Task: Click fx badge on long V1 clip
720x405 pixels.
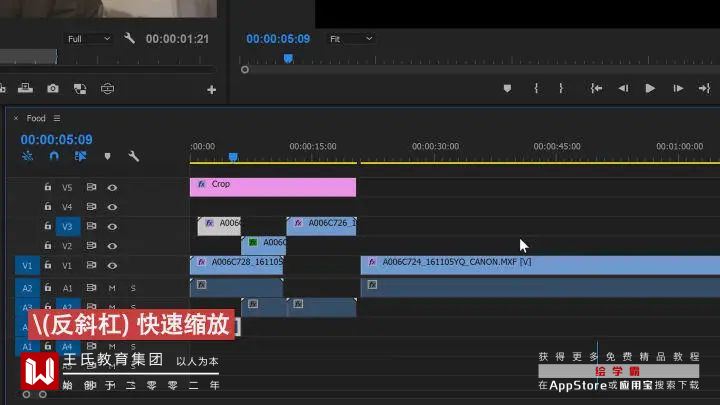Action: (372, 262)
